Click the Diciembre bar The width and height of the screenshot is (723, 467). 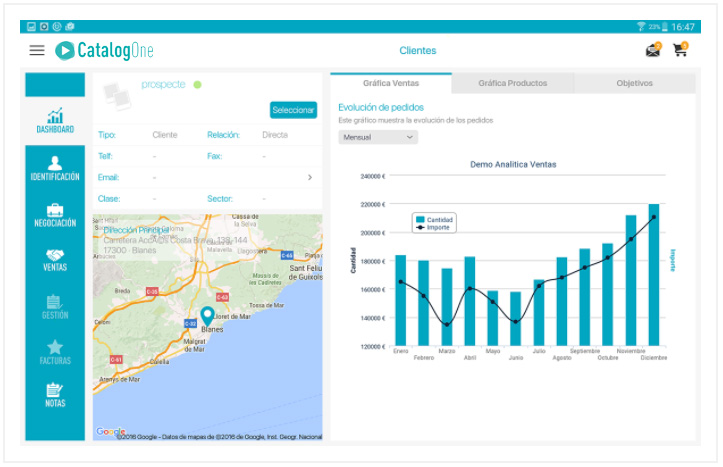tap(654, 275)
